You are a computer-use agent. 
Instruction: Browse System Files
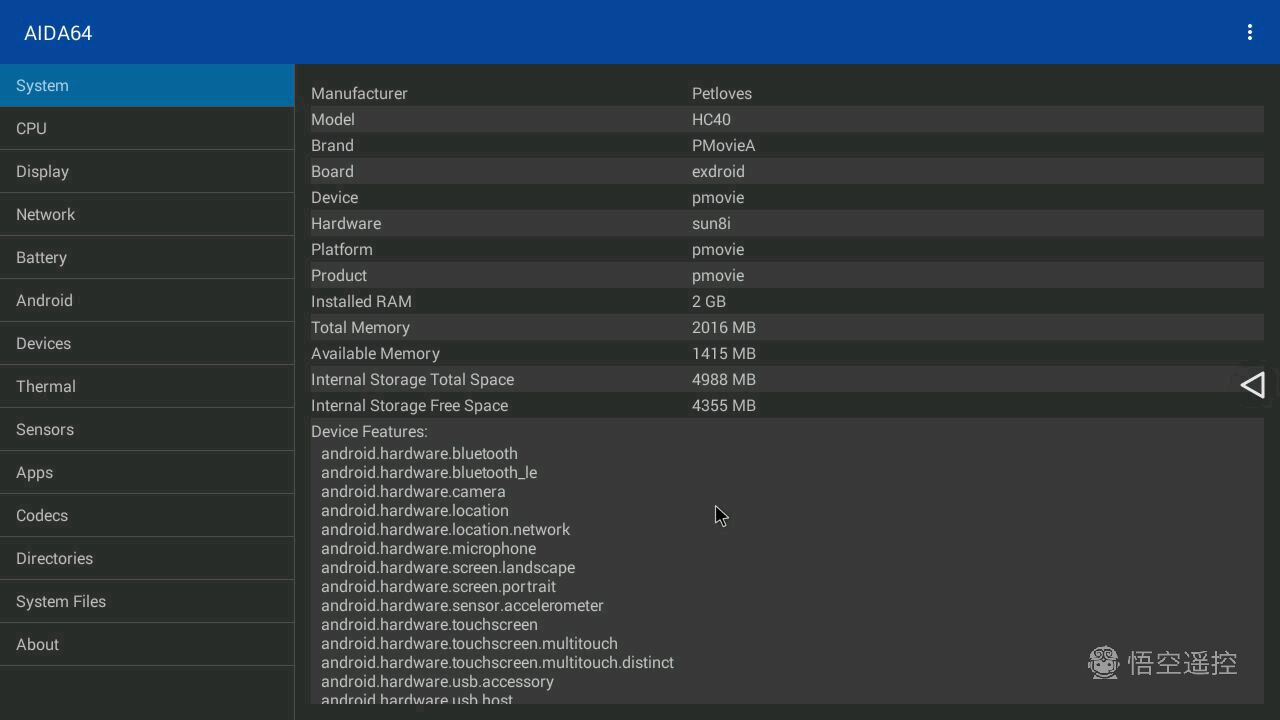point(147,602)
